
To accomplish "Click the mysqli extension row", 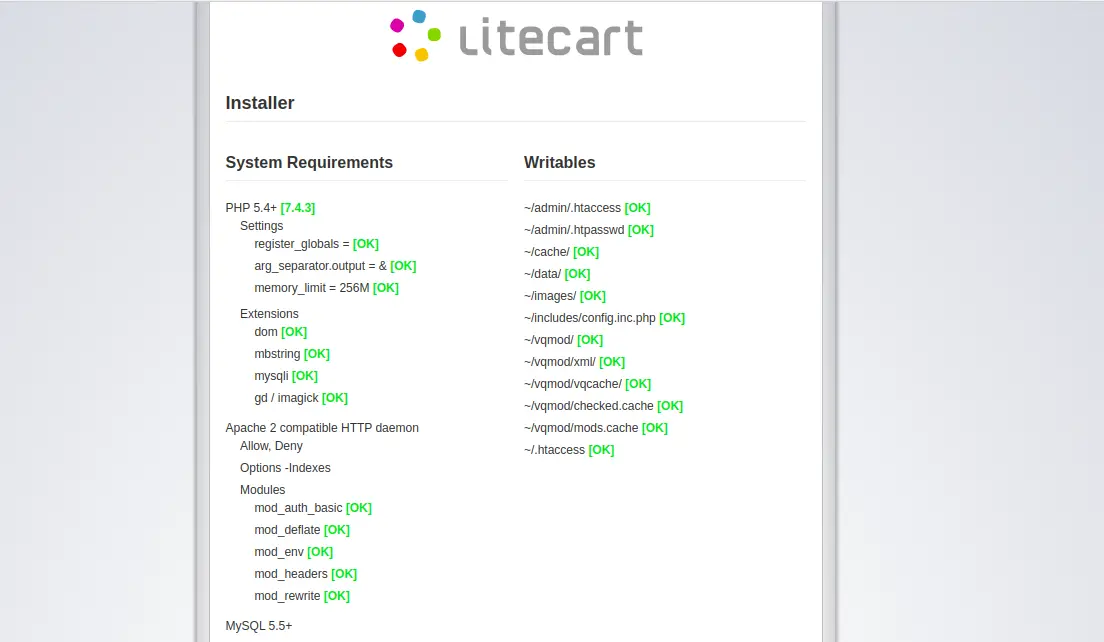I will click(286, 376).
